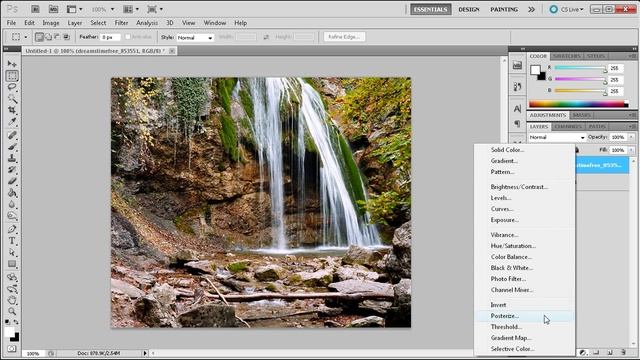Choose Curves from adjustment menu

525,209
